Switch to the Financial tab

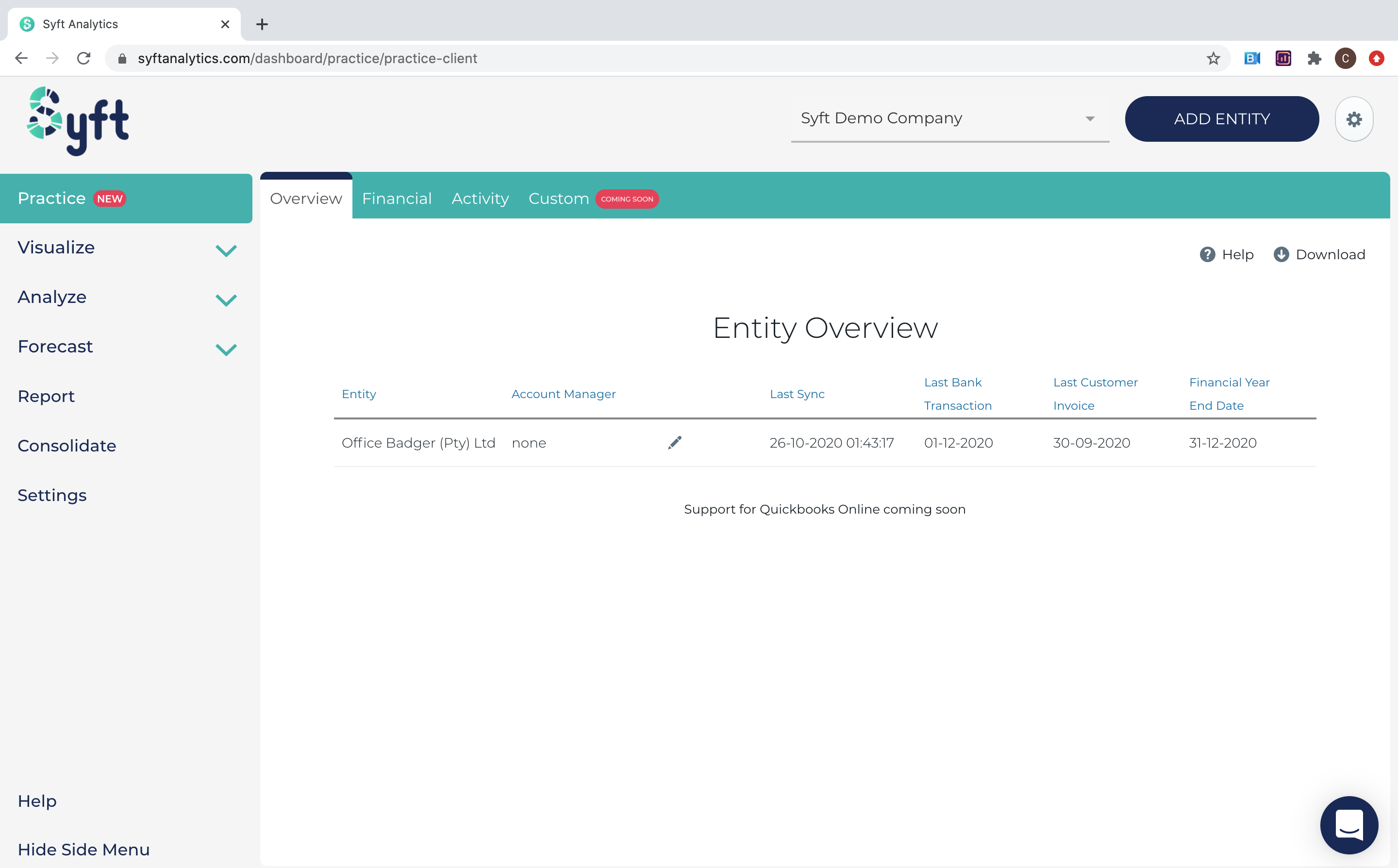pos(397,198)
